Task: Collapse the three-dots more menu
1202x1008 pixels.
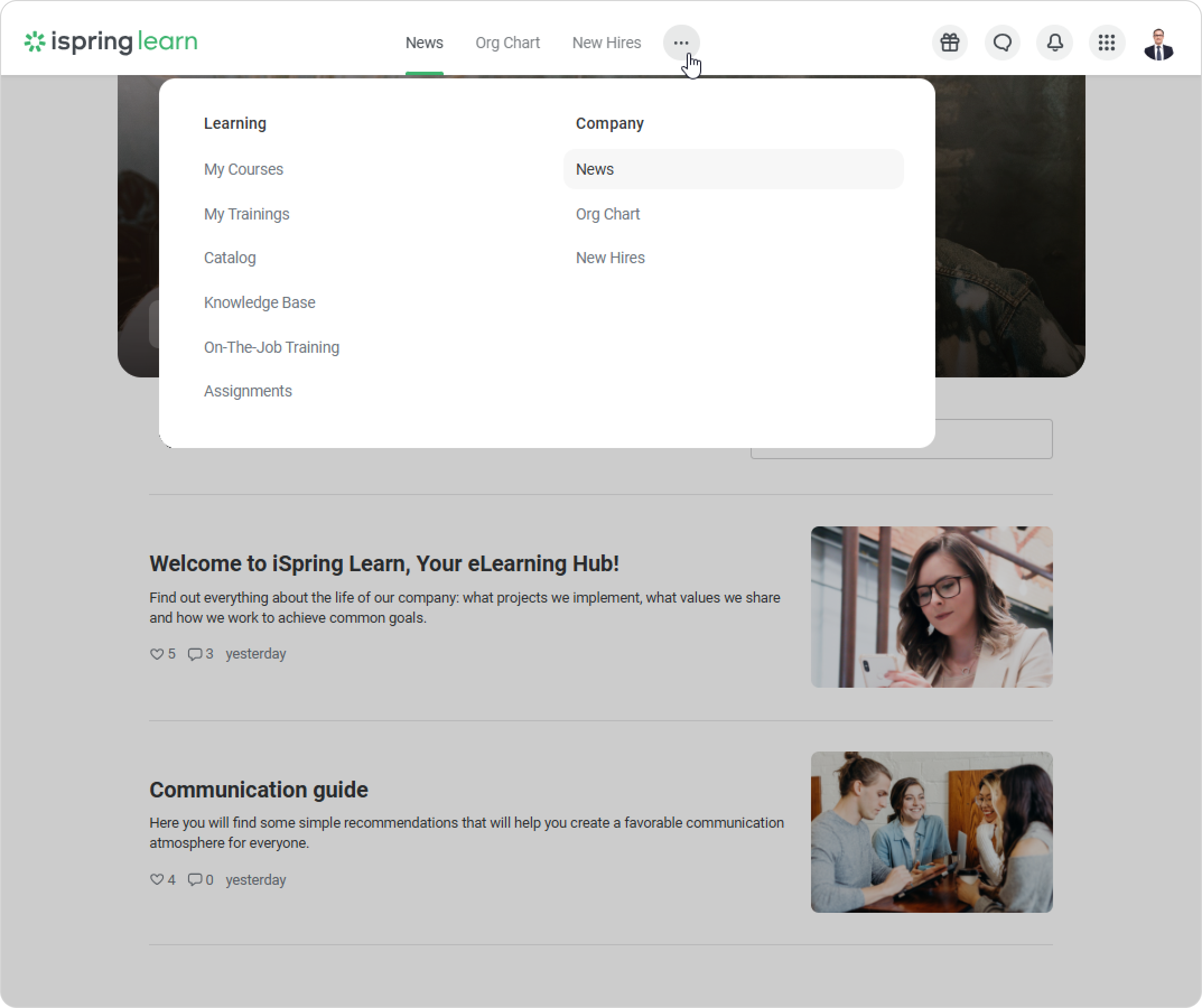Action: point(681,43)
